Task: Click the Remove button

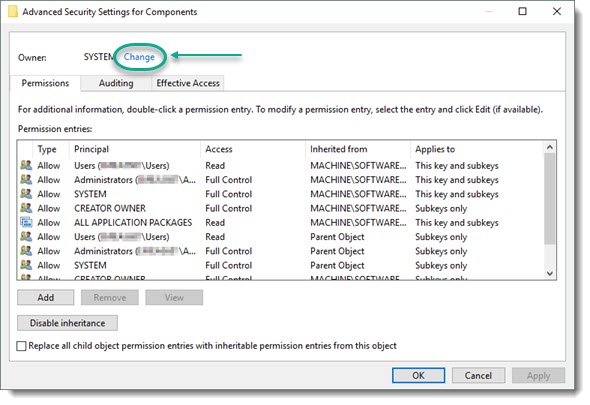Action: (x=110, y=297)
